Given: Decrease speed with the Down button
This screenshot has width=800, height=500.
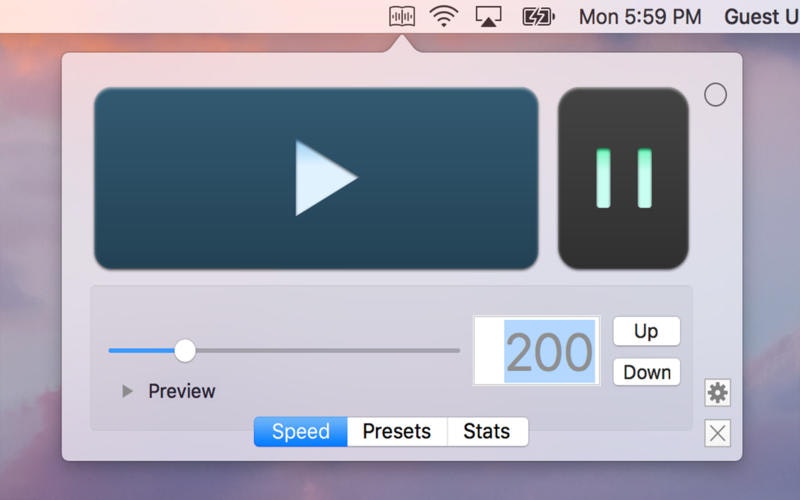Looking at the screenshot, I should coord(646,372).
